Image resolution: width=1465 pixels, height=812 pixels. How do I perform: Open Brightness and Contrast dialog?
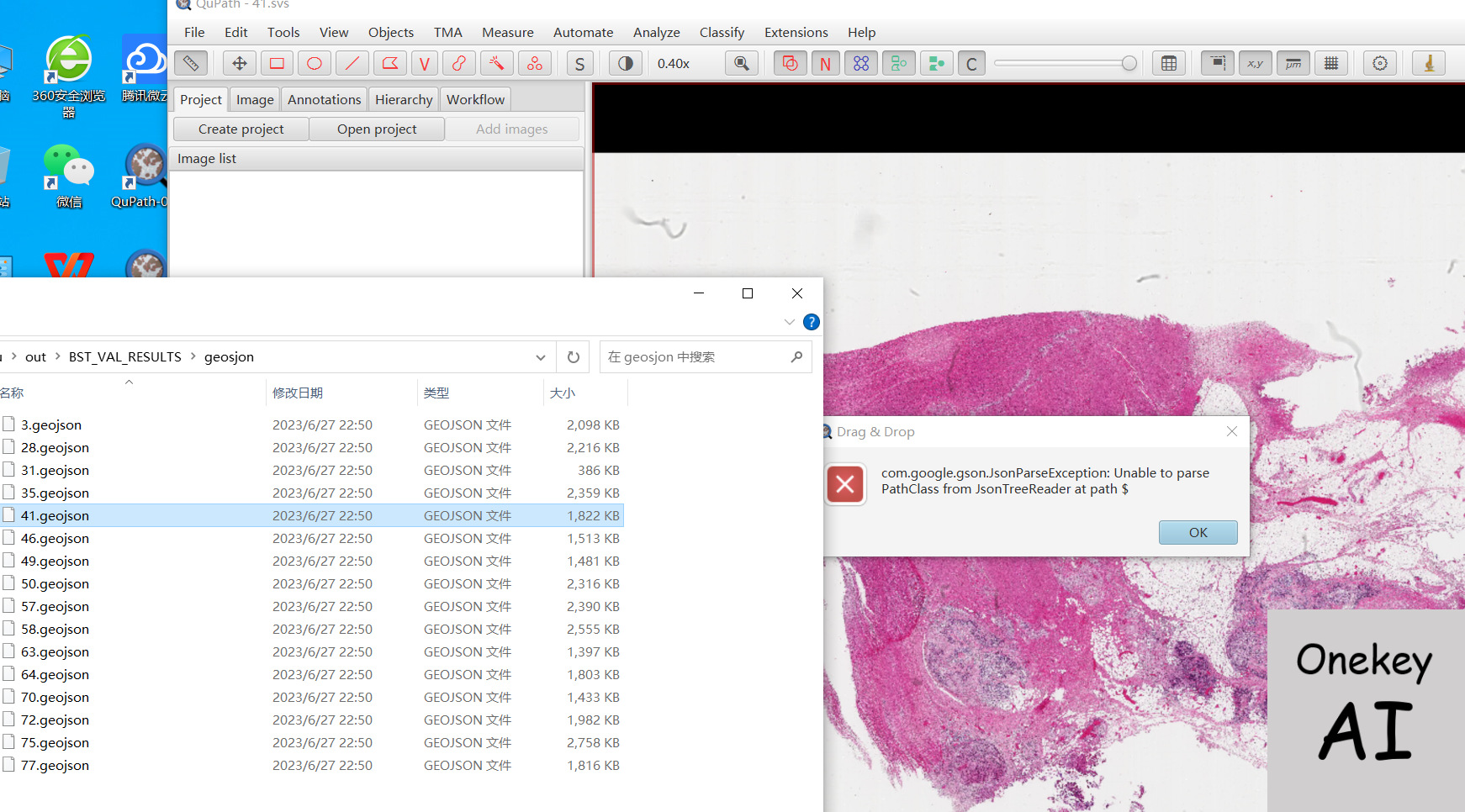626,63
